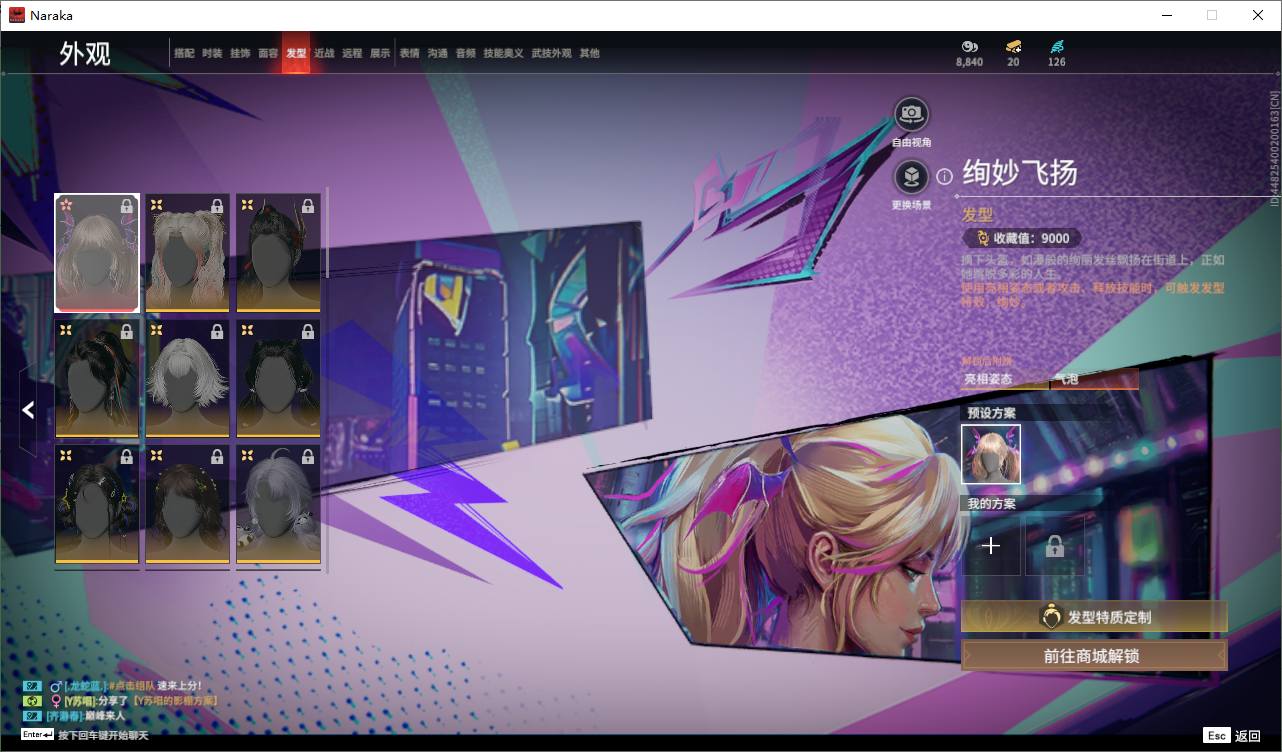Open the 自由视角 free camera icon
The height and width of the screenshot is (752, 1282).
[911, 114]
